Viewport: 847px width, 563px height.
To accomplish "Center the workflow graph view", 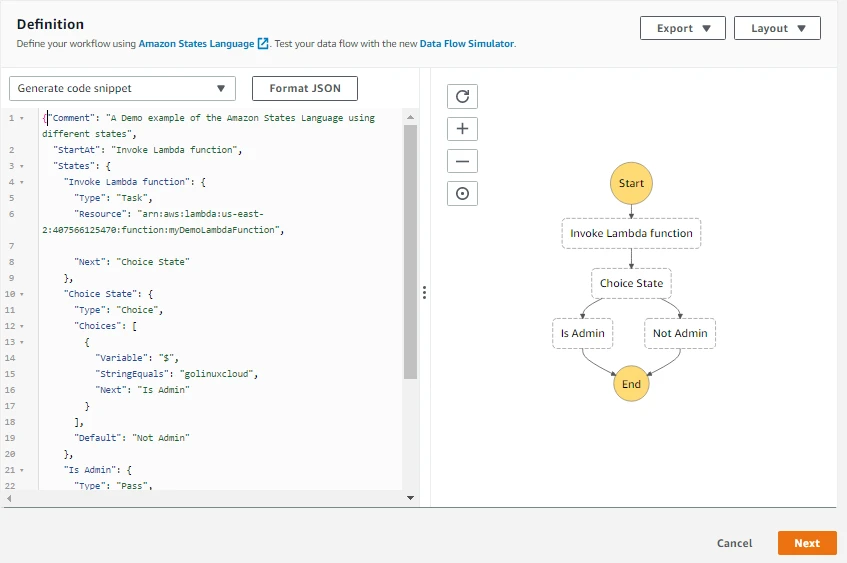I will point(462,193).
